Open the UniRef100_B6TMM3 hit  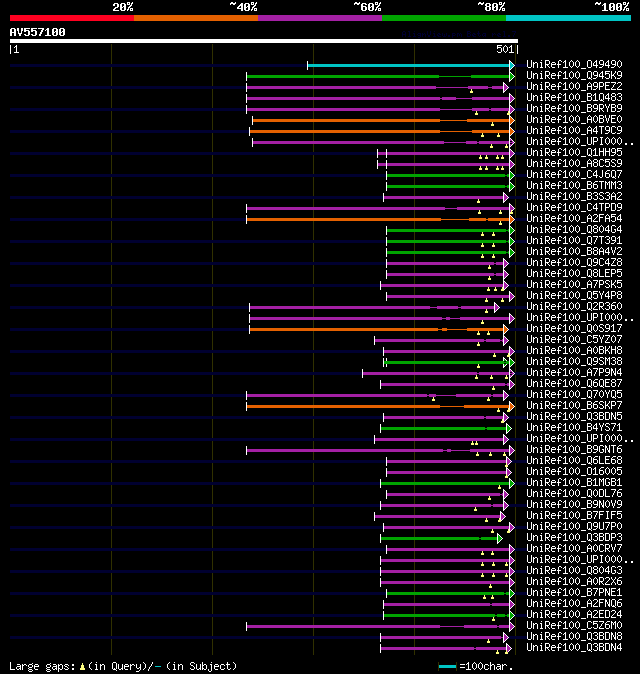point(574,186)
